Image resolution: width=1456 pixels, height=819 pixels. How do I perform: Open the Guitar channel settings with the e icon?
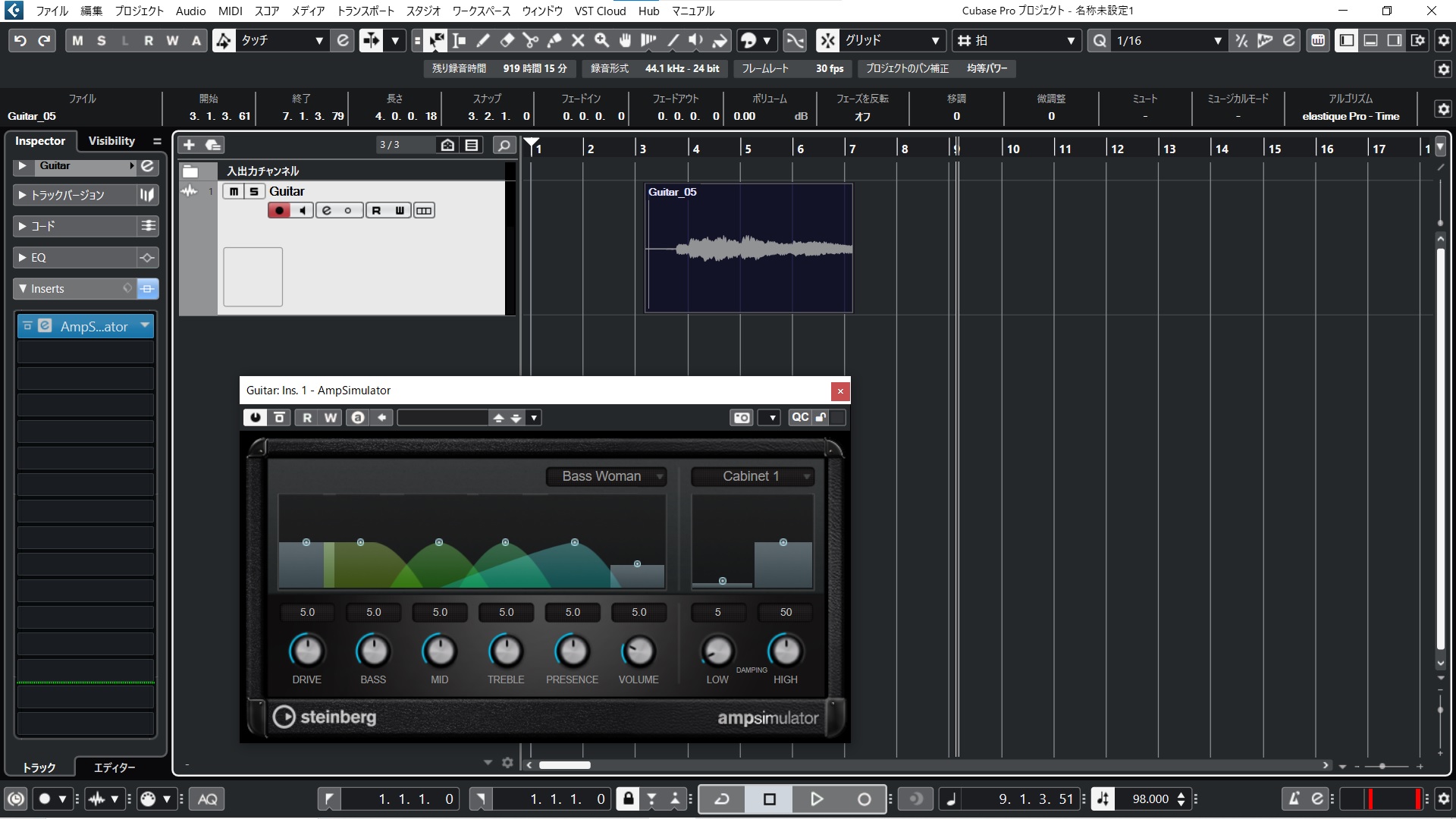(325, 210)
